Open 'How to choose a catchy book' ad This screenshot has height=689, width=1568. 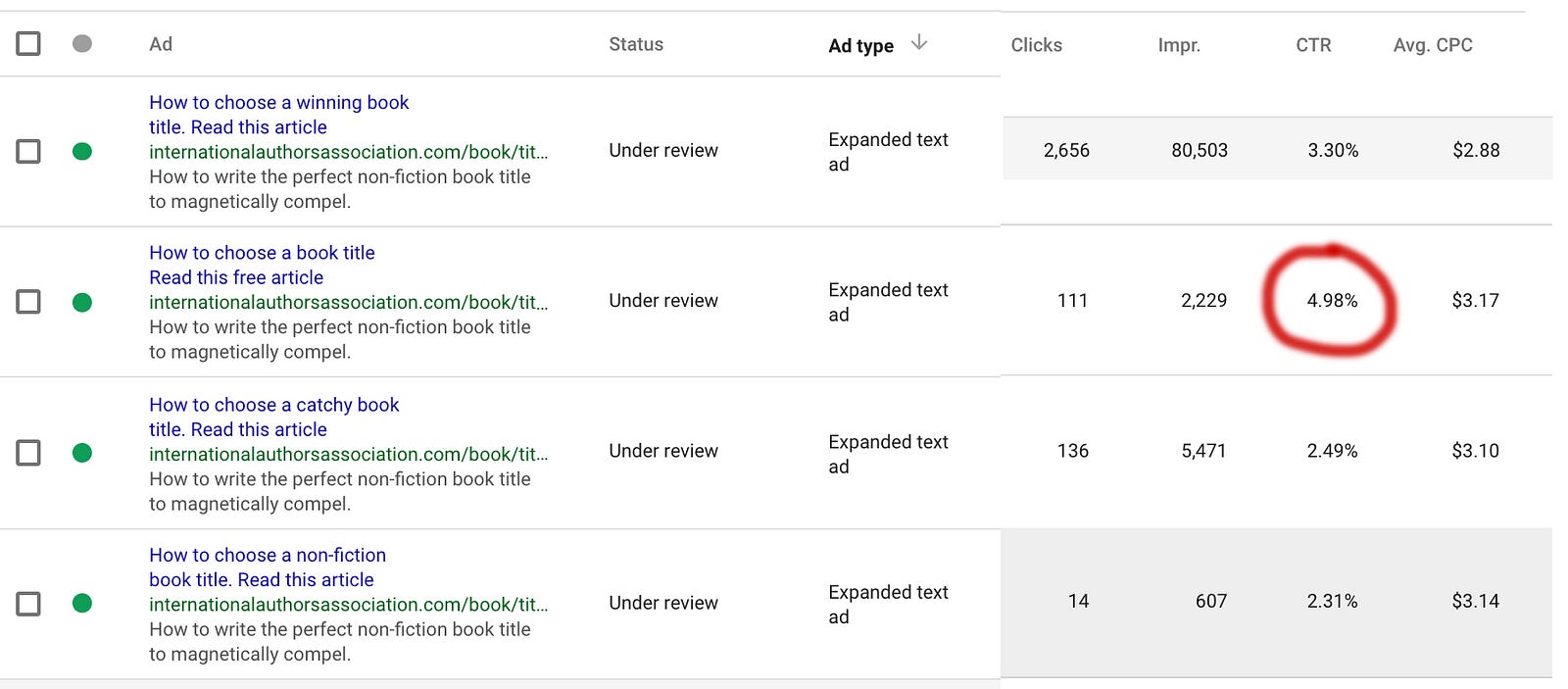[273, 405]
